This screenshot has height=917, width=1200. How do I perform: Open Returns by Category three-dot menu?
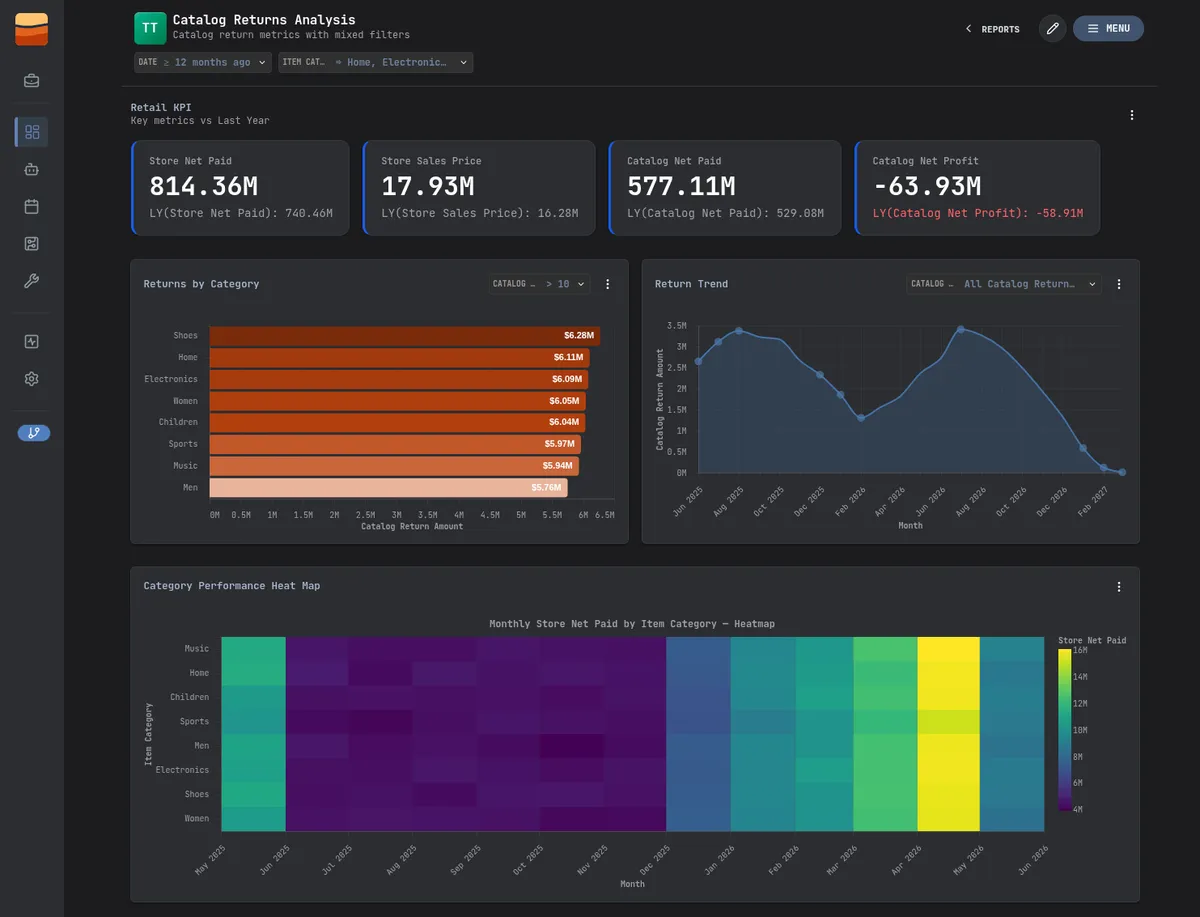point(607,284)
